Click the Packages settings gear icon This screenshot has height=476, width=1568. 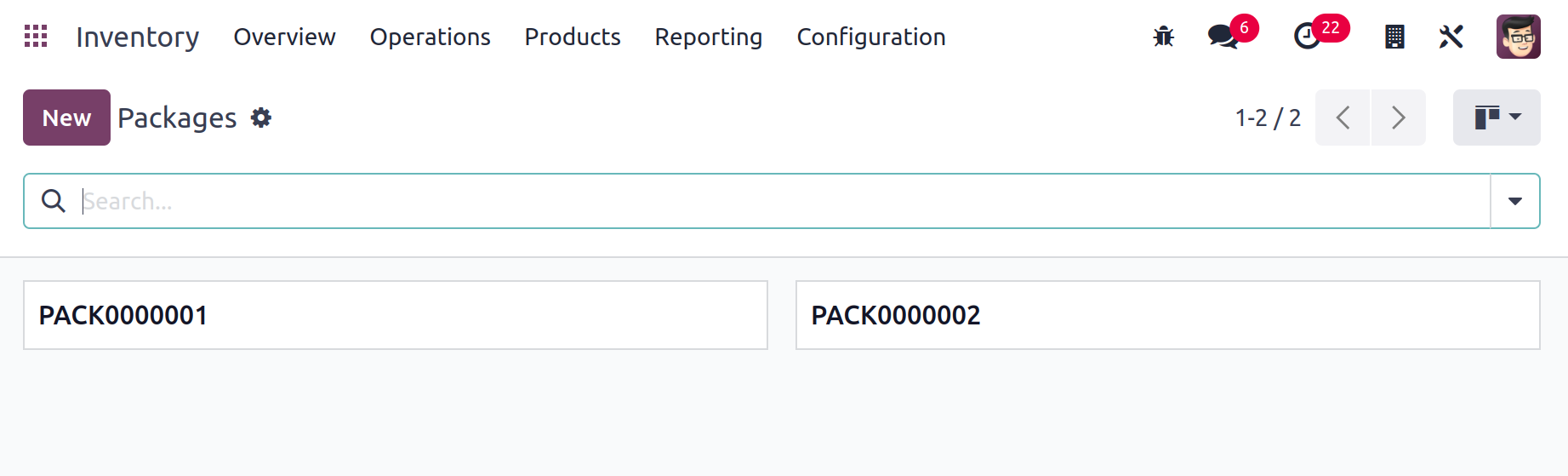(261, 118)
